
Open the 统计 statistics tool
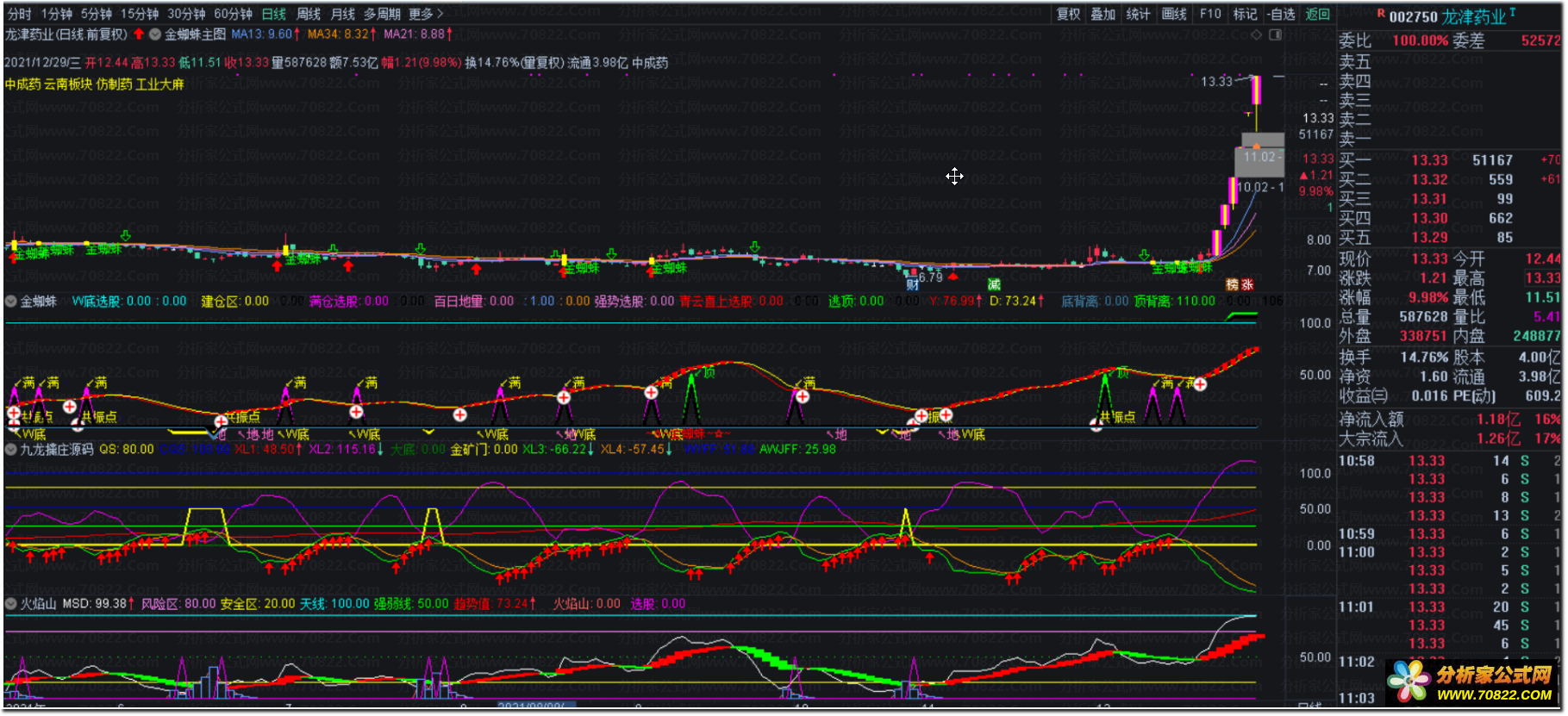tap(1138, 14)
